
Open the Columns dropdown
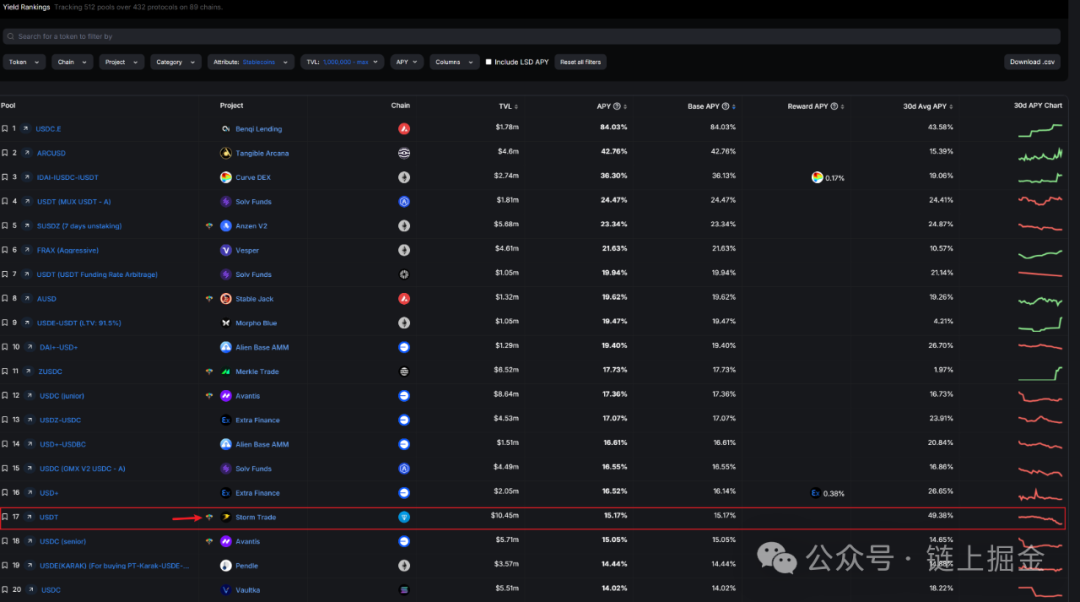pyautogui.click(x=454, y=62)
